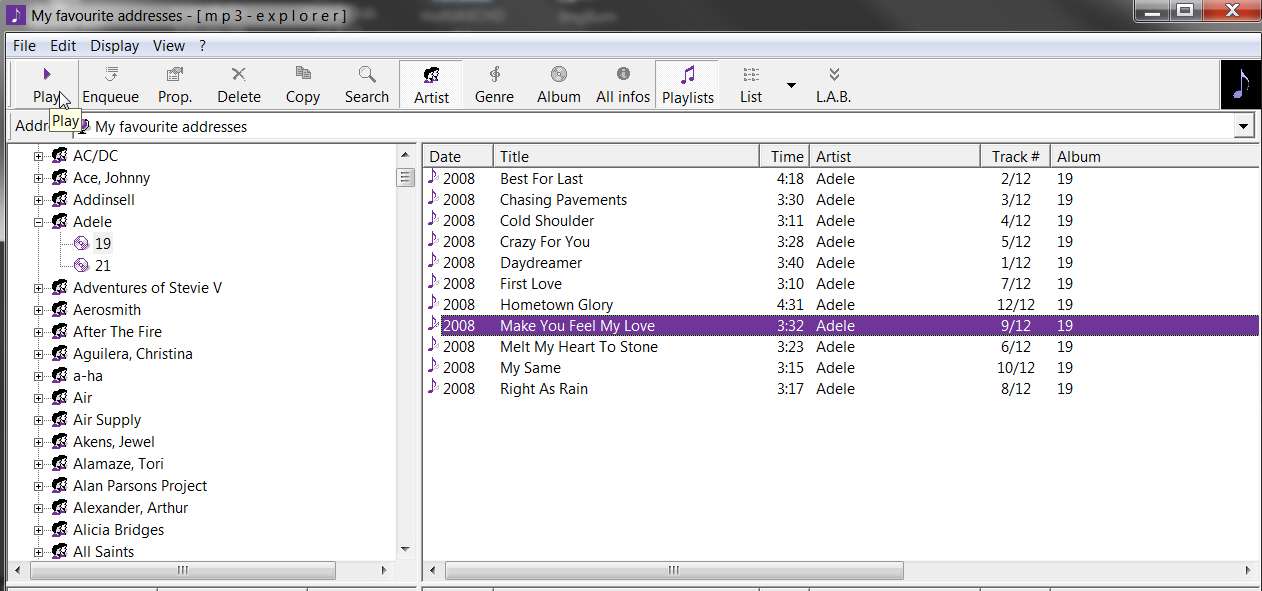Collapse the Adele artist node

[39, 222]
